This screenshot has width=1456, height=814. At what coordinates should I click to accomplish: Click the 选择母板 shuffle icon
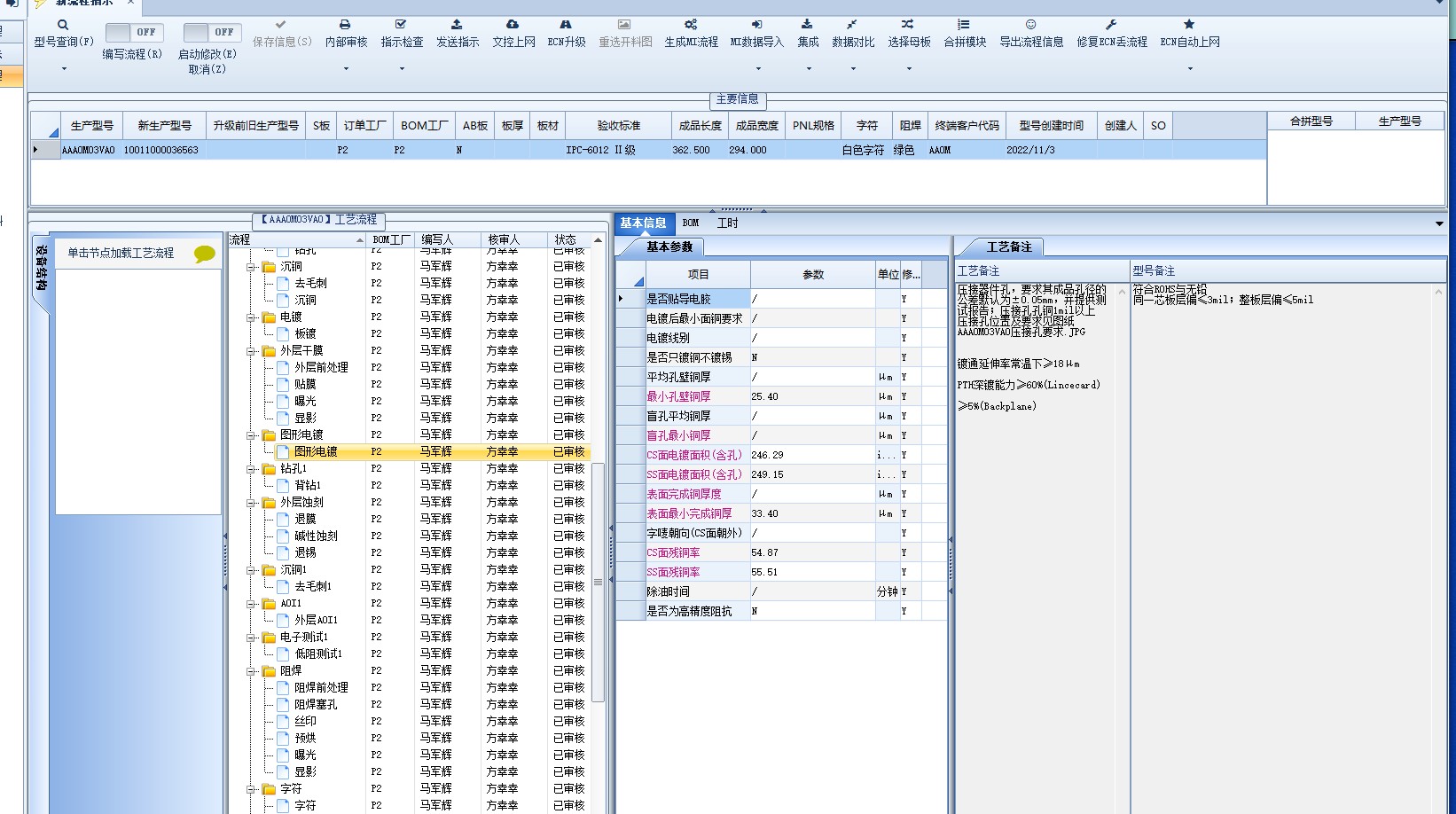[x=908, y=25]
